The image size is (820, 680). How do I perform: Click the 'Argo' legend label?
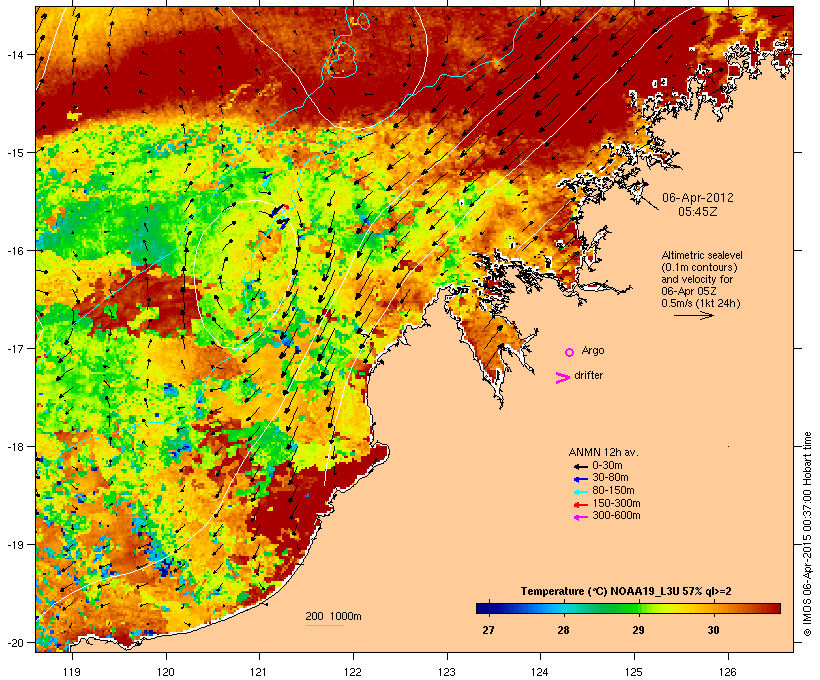(593, 350)
